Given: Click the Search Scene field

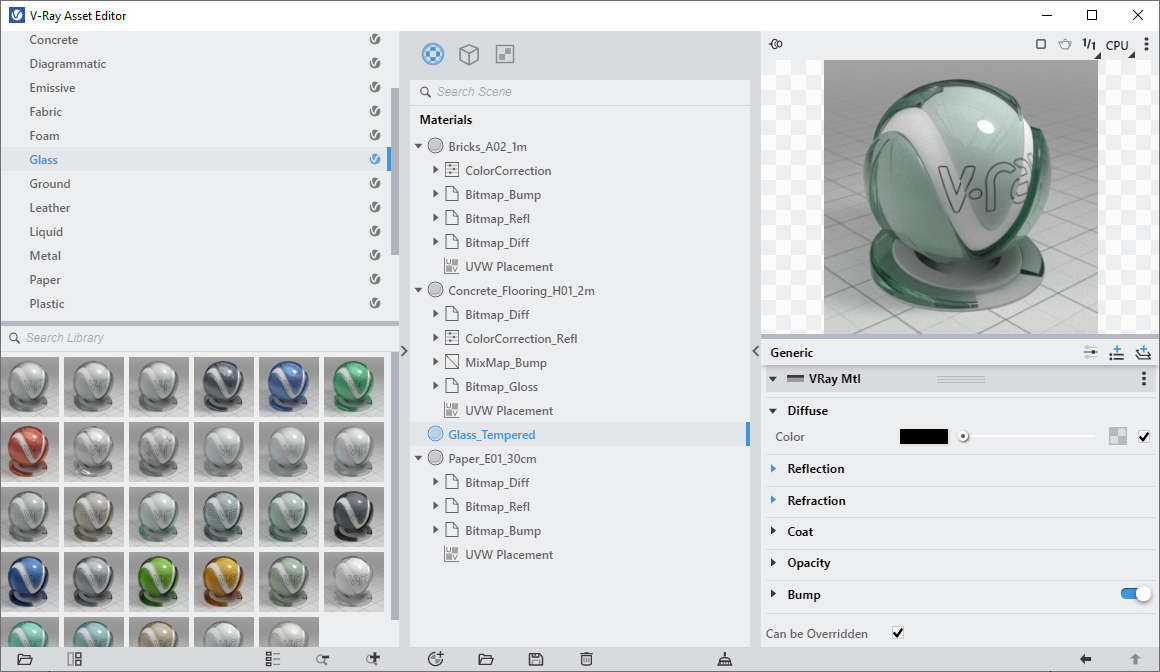Looking at the screenshot, I should [x=580, y=92].
